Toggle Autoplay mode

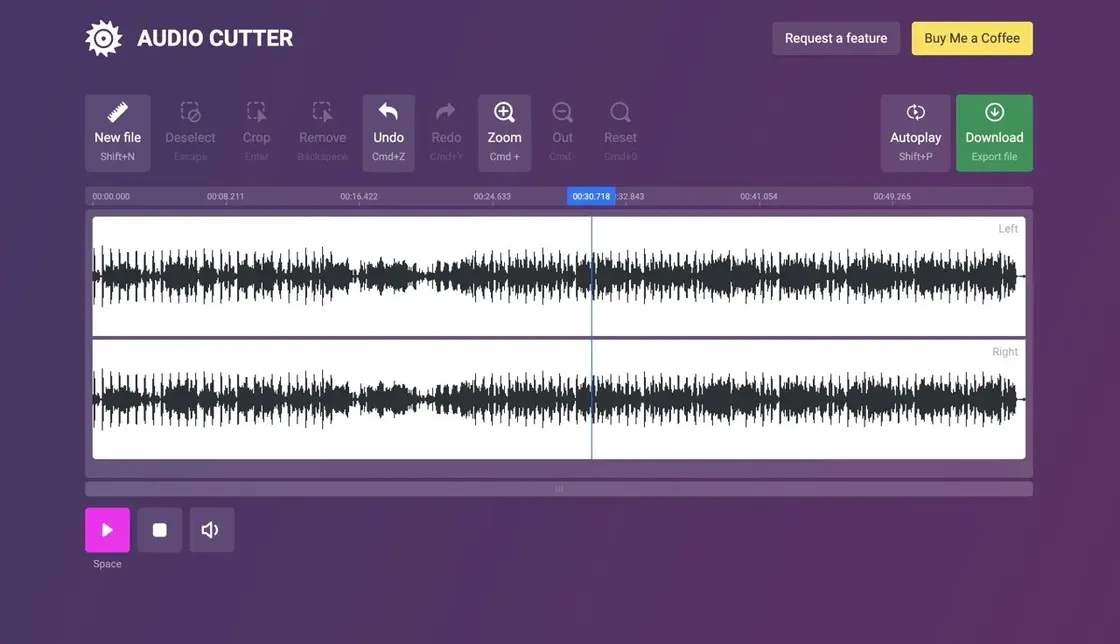(x=915, y=133)
